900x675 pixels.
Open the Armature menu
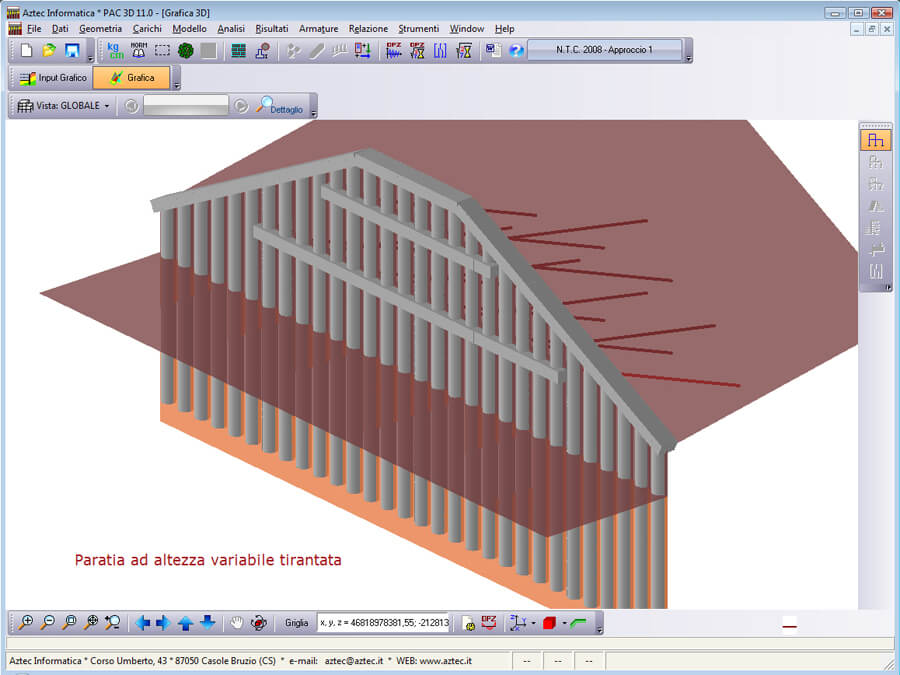(318, 29)
